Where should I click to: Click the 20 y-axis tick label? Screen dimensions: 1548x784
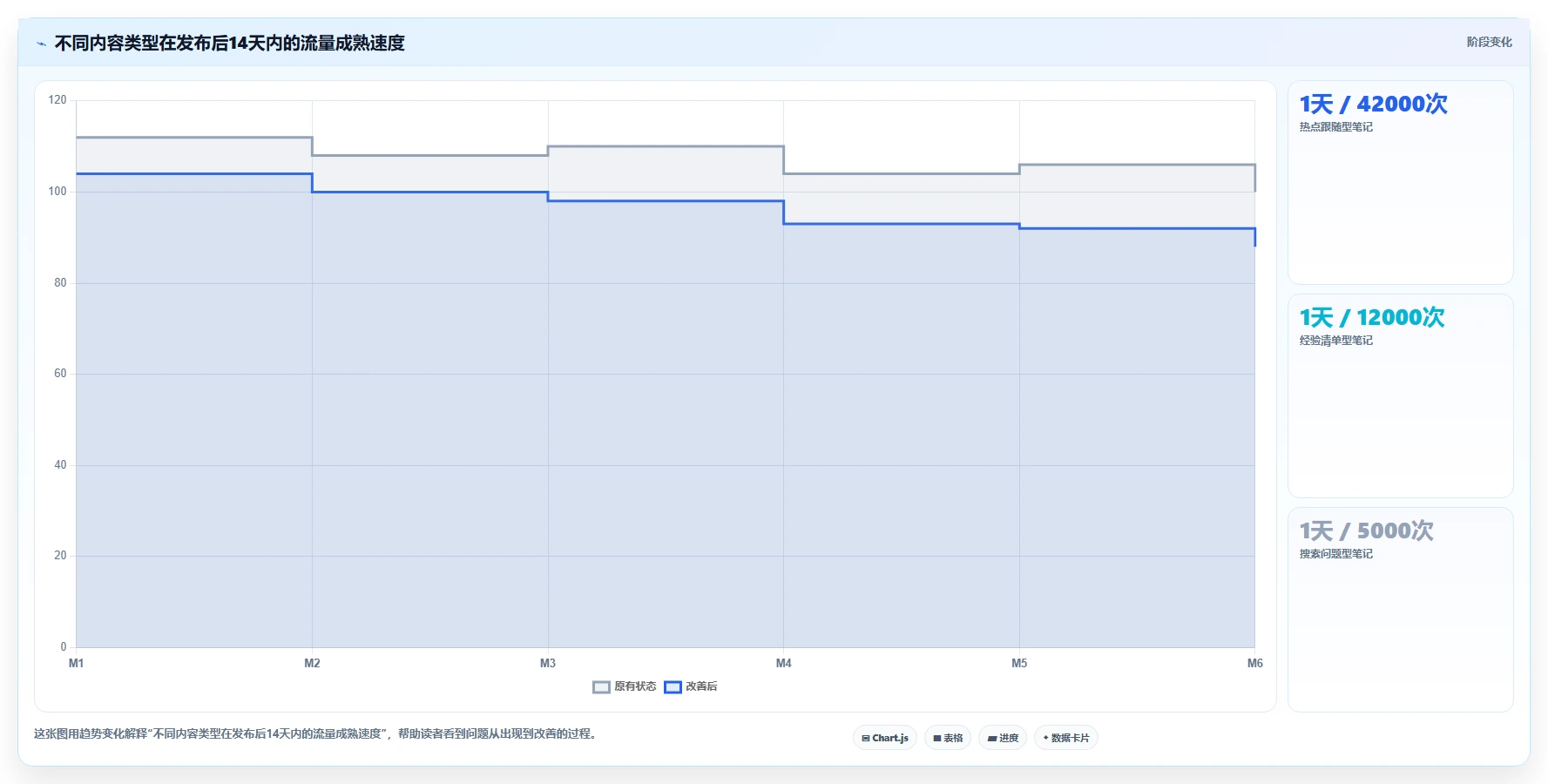coord(60,556)
